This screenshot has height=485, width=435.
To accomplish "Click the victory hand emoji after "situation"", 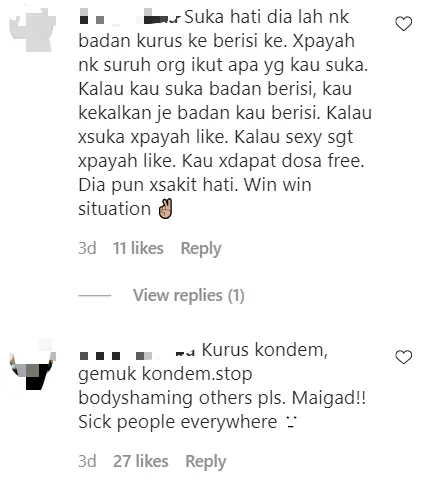I will pyautogui.click(x=165, y=209).
